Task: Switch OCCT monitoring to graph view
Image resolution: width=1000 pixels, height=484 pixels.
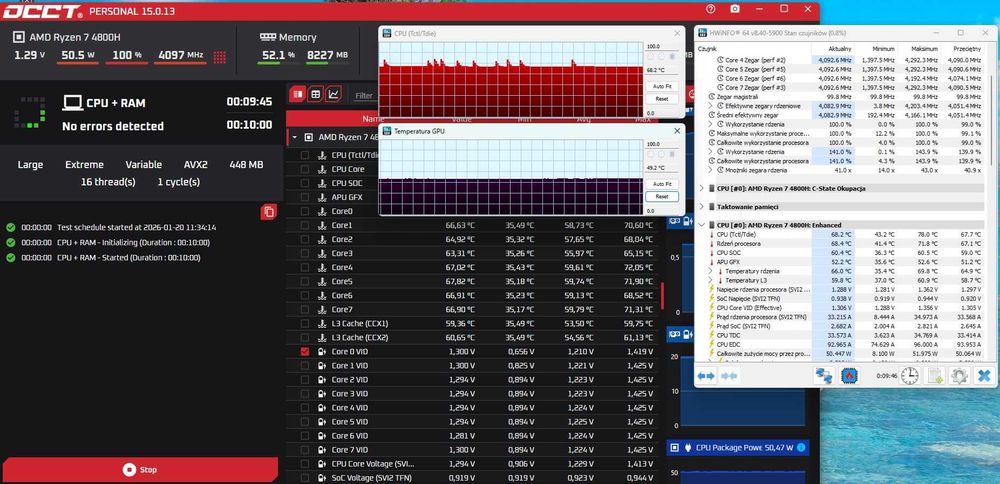Action: point(334,94)
